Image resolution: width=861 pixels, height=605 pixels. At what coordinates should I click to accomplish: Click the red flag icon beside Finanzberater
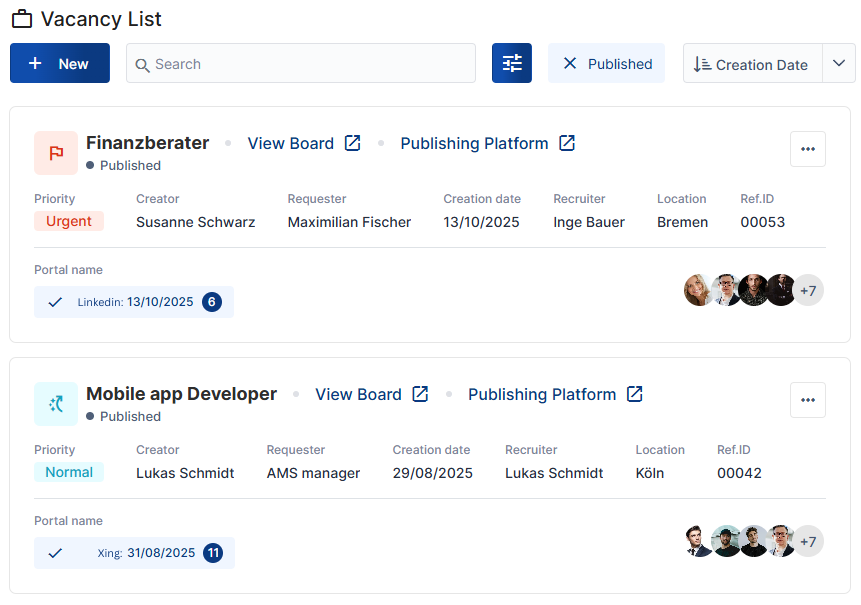point(56,153)
